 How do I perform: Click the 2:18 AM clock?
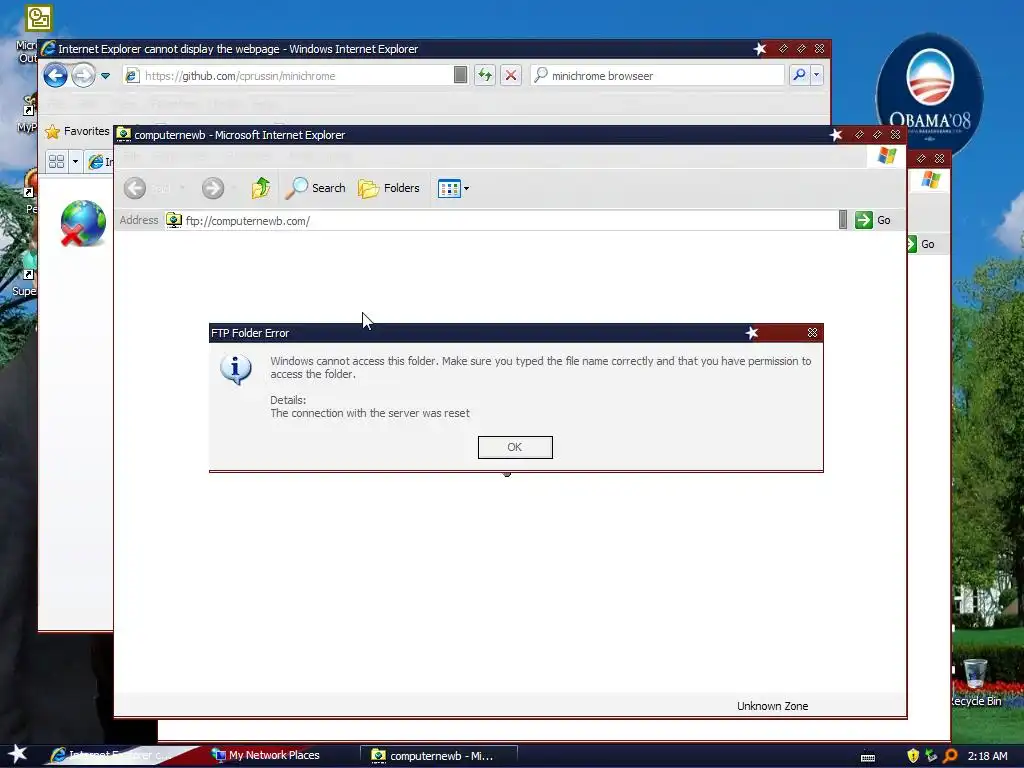pos(987,756)
